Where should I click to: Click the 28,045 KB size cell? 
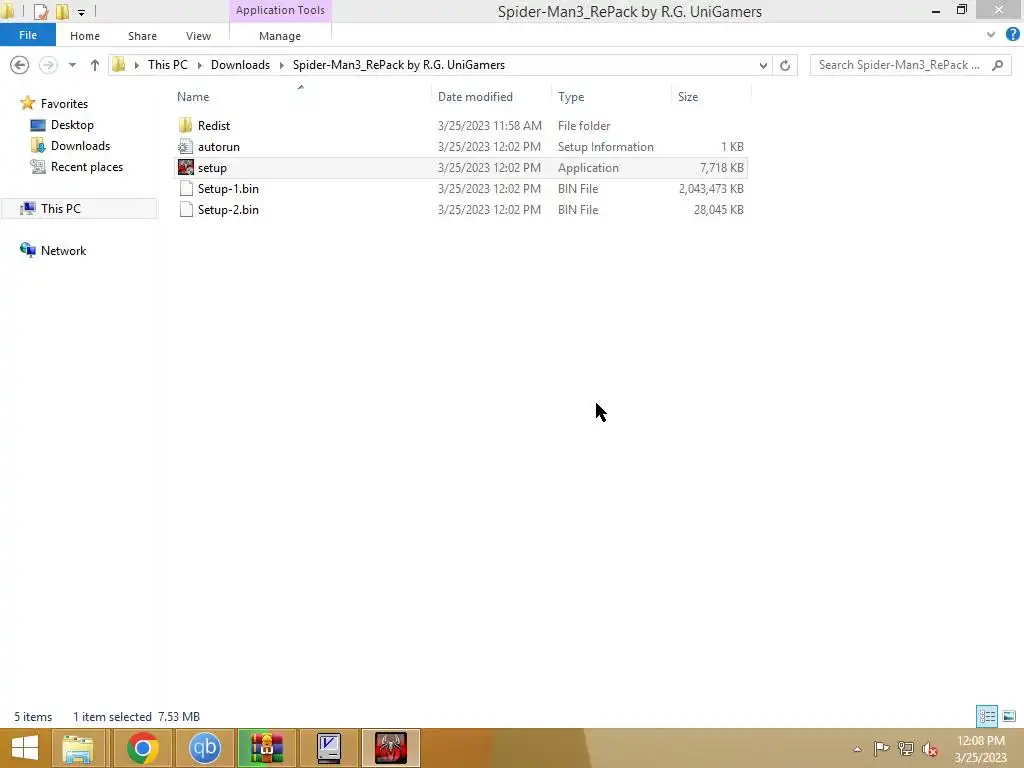(718, 210)
